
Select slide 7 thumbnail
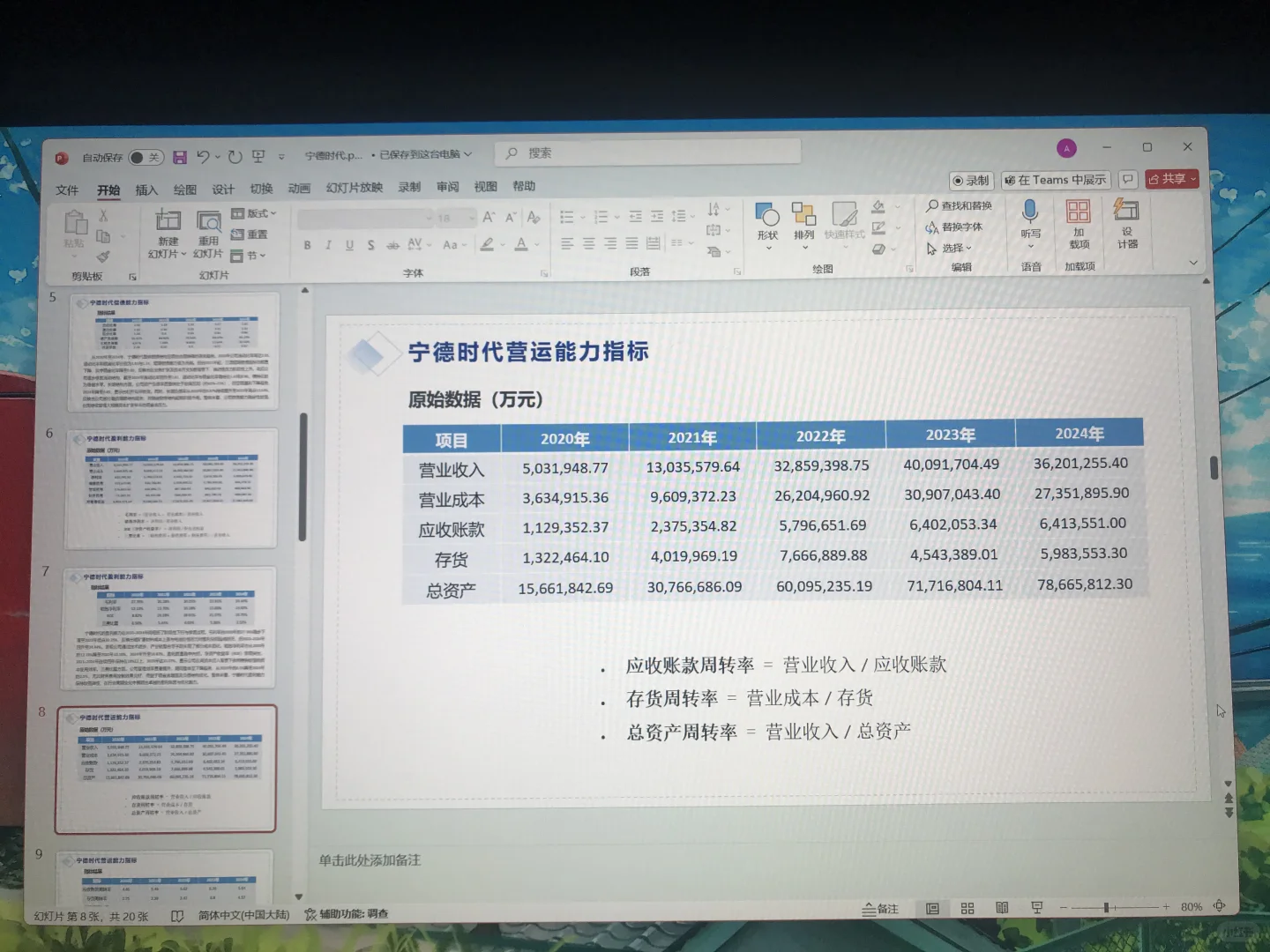tap(168, 628)
